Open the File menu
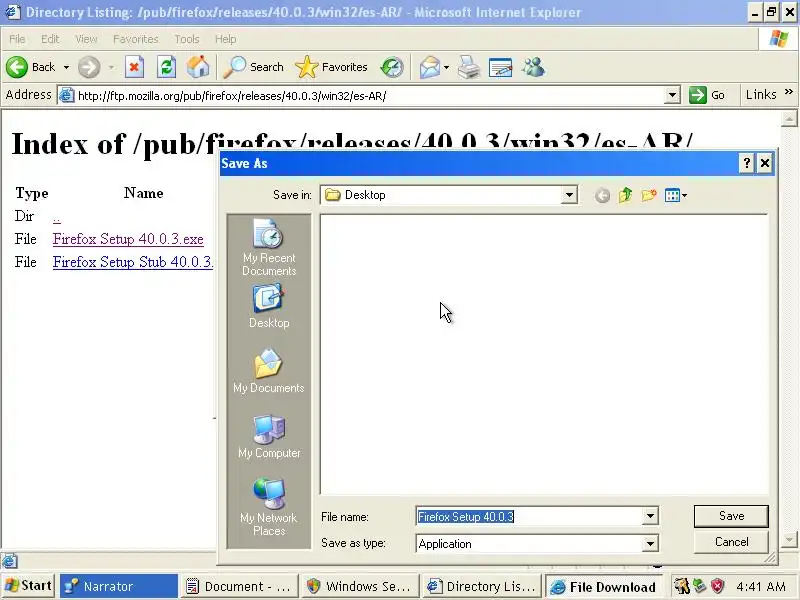Image resolution: width=800 pixels, height=600 pixels. (17, 39)
